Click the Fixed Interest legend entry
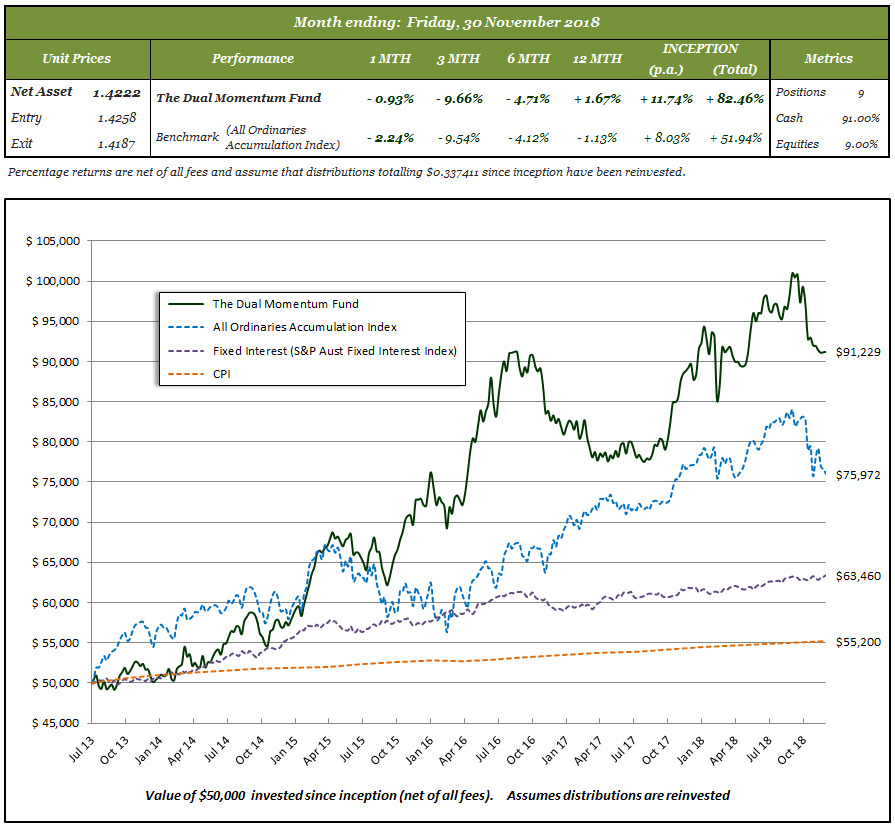Screen dimensions: 895x826 coord(334,351)
